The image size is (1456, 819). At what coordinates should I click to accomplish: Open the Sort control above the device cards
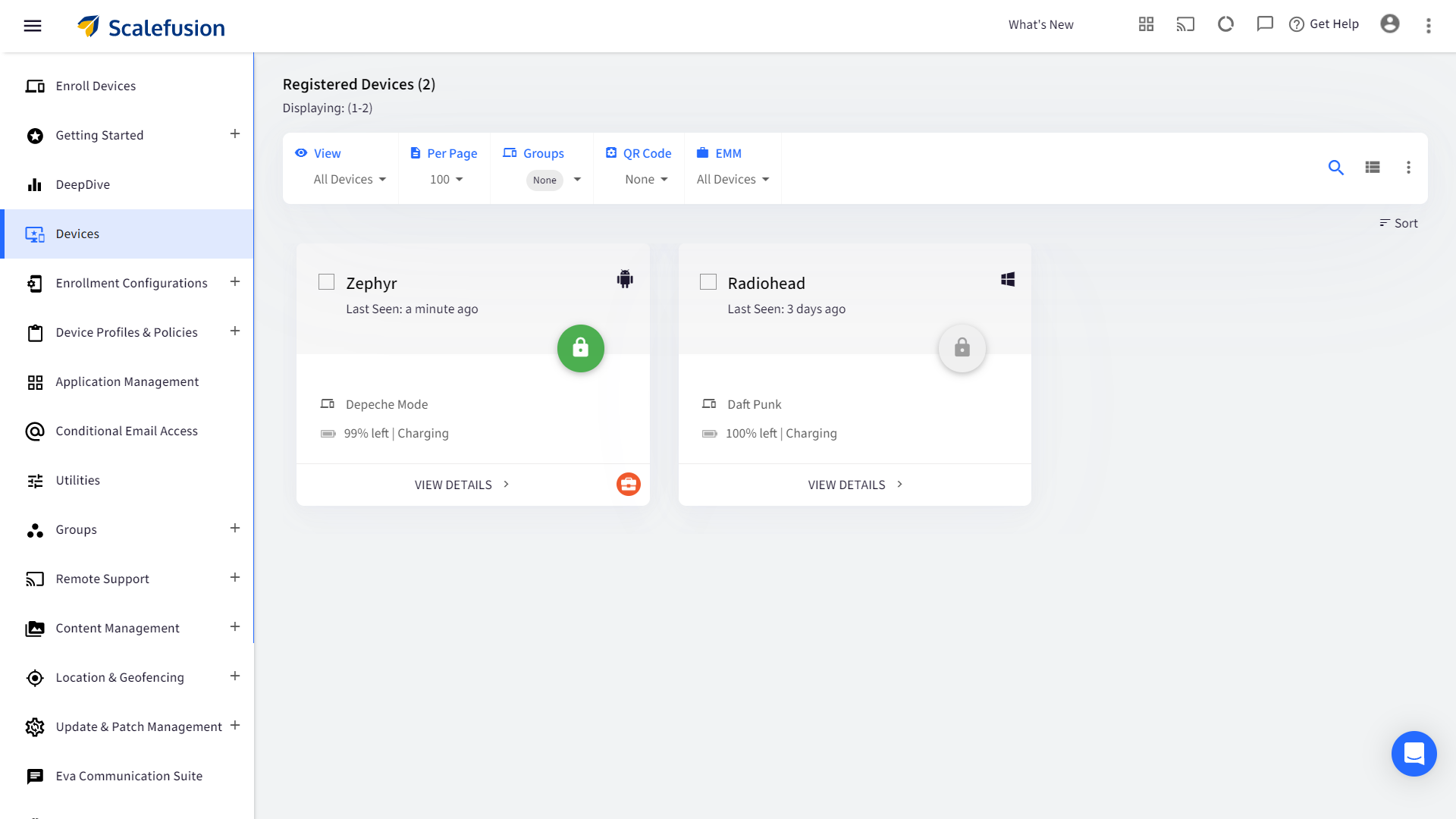click(1398, 223)
